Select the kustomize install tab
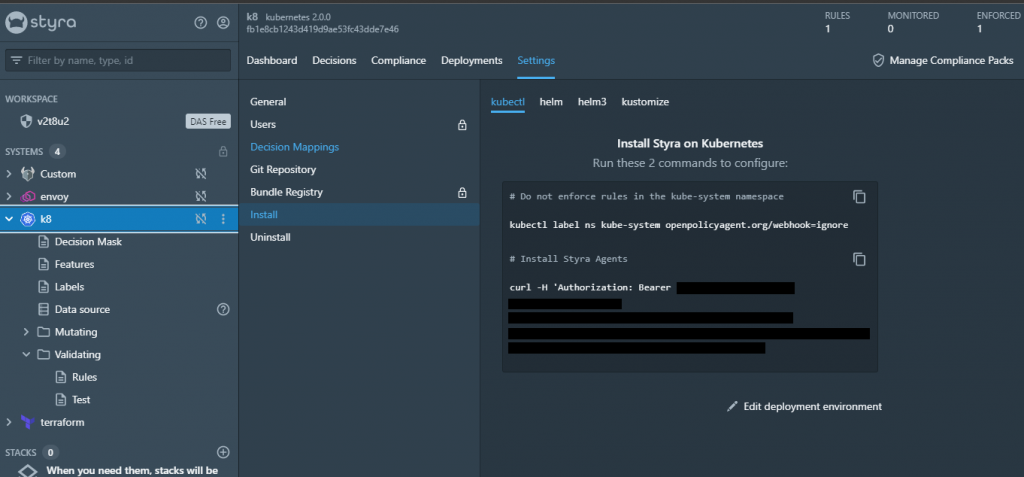The image size is (1024, 477). (645, 102)
